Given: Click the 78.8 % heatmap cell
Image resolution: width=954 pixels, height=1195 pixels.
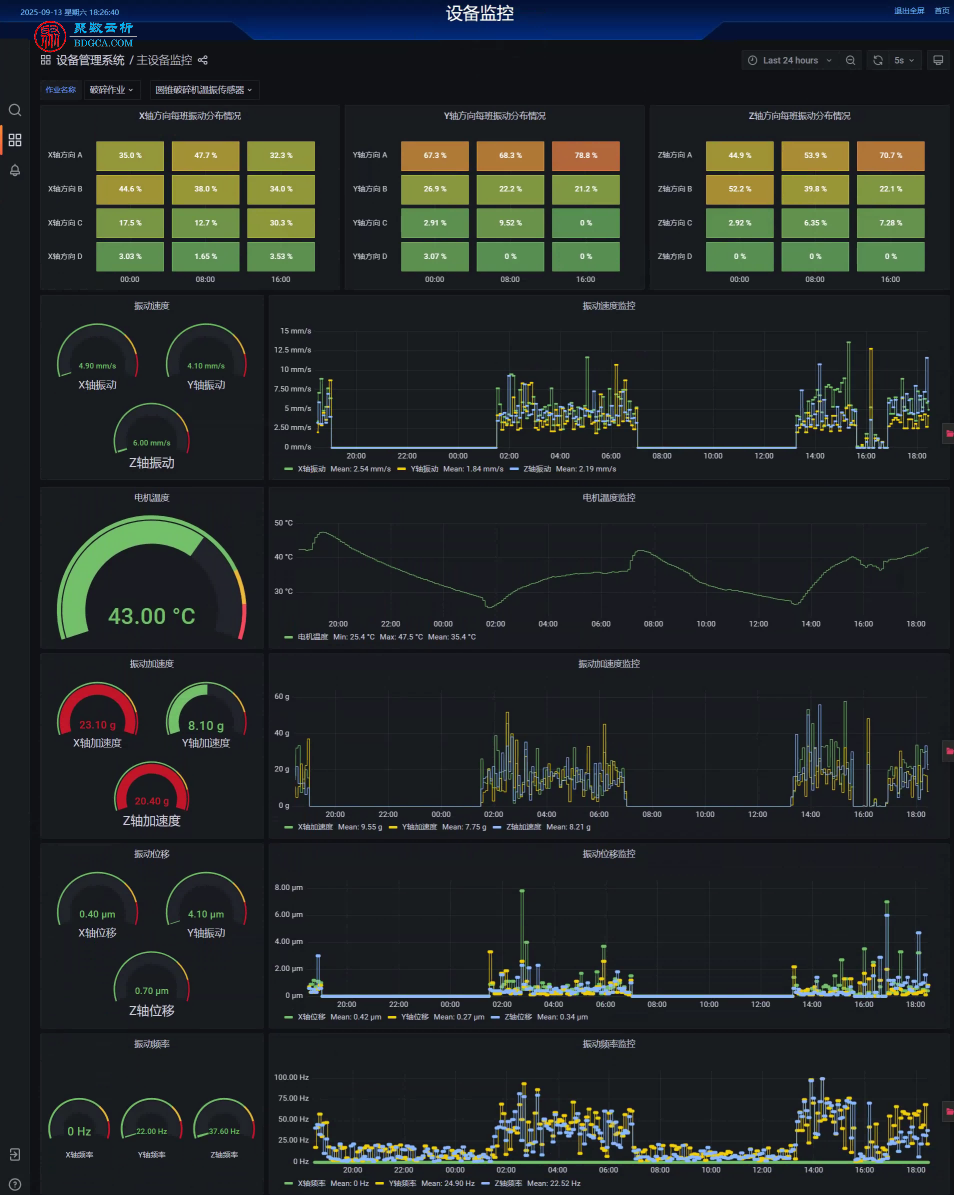Looking at the screenshot, I should click(x=586, y=155).
